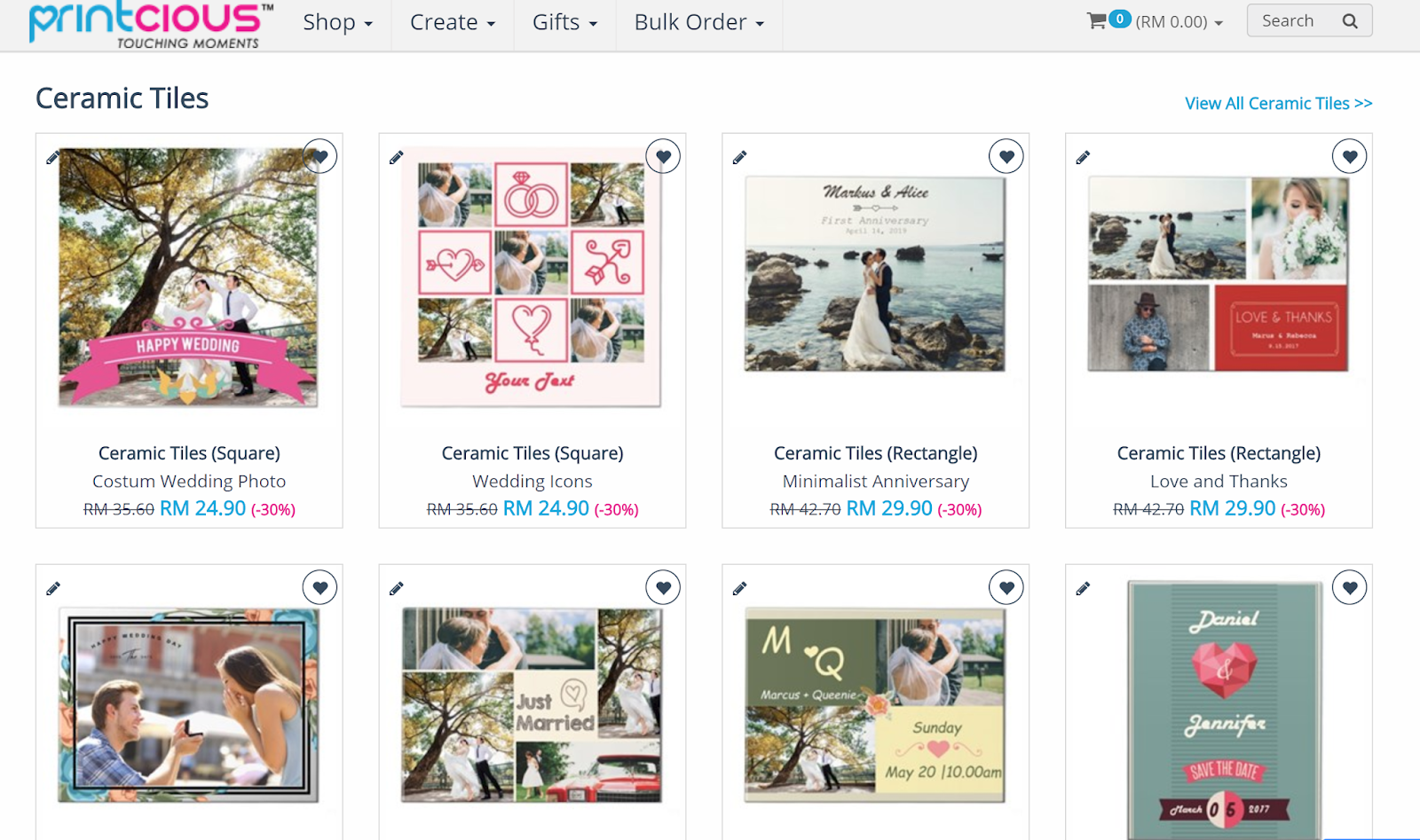Image resolution: width=1420 pixels, height=840 pixels.
Task: Click Minimalist Anniversary product name
Action: coord(876,482)
